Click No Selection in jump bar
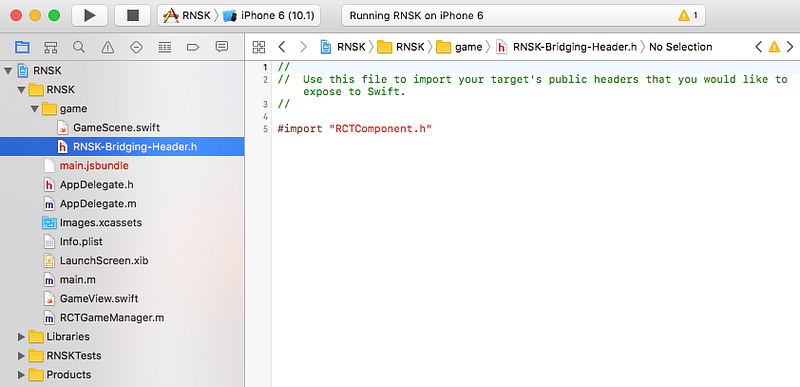This screenshot has width=800, height=387. [x=681, y=47]
